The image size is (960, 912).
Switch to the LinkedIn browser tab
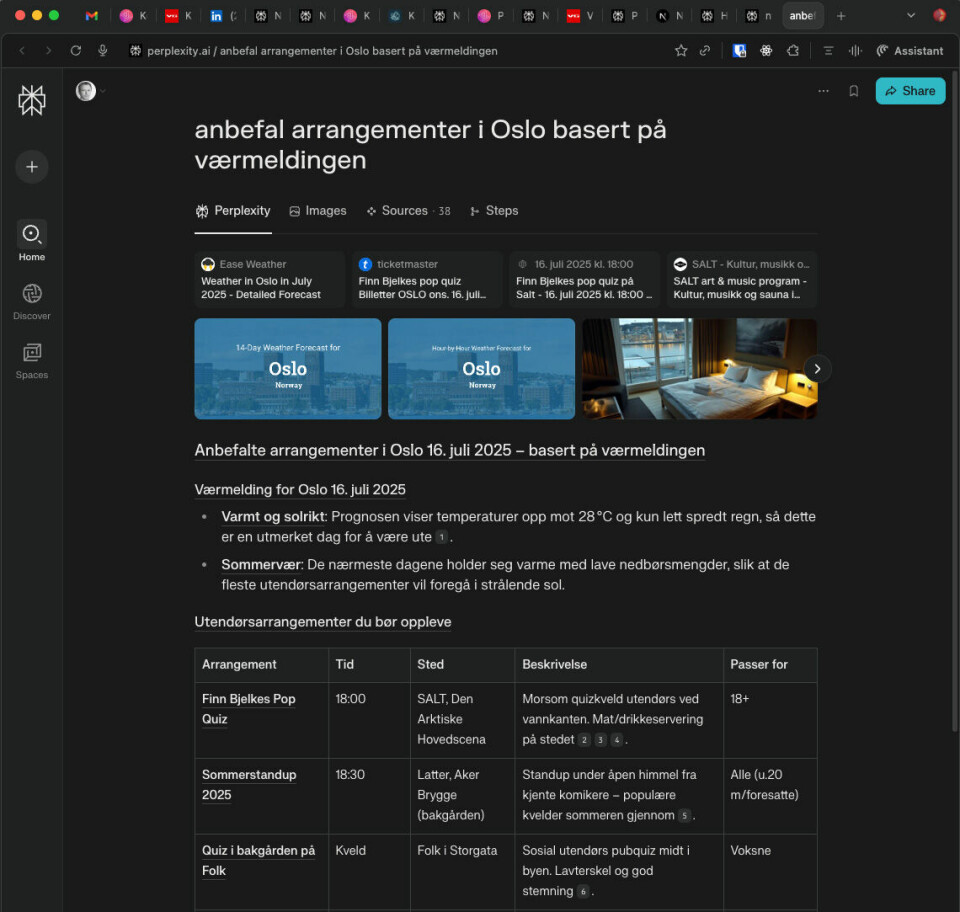tap(216, 16)
